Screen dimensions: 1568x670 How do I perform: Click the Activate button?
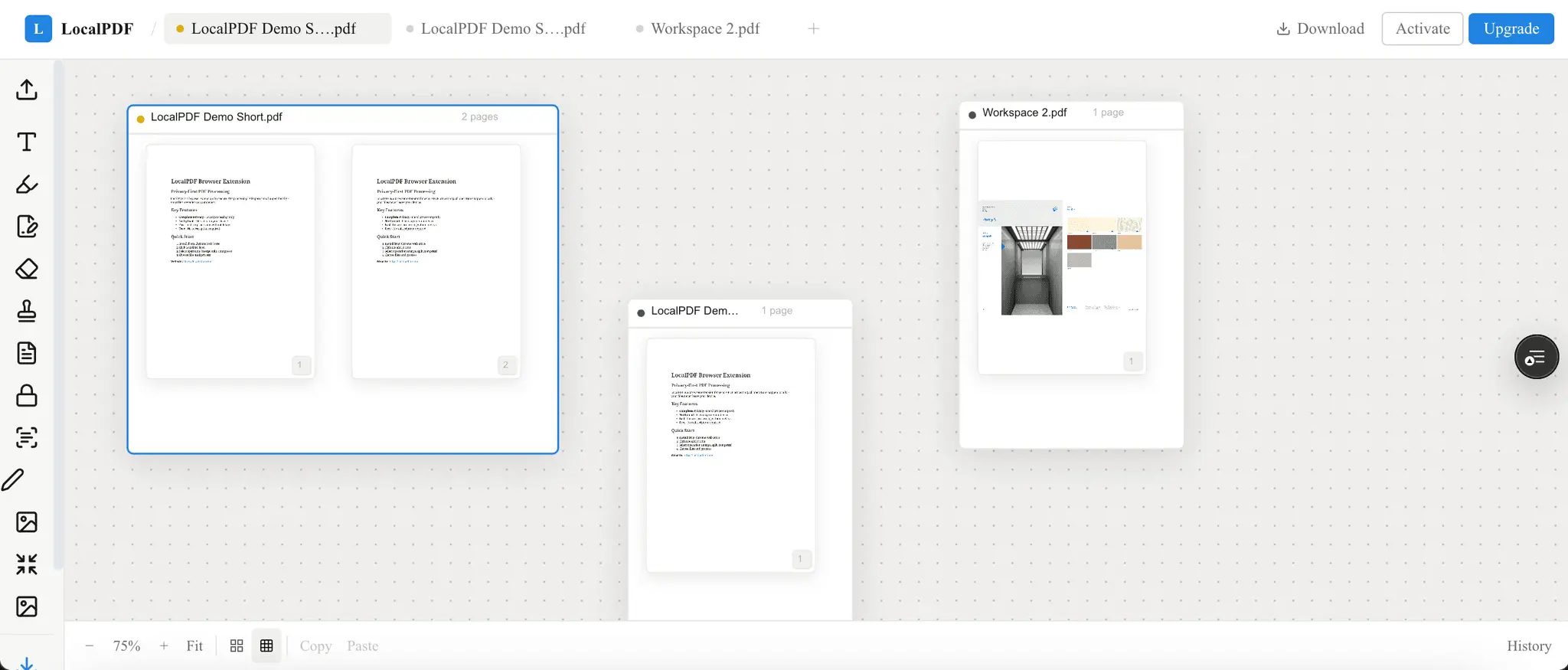tap(1423, 28)
